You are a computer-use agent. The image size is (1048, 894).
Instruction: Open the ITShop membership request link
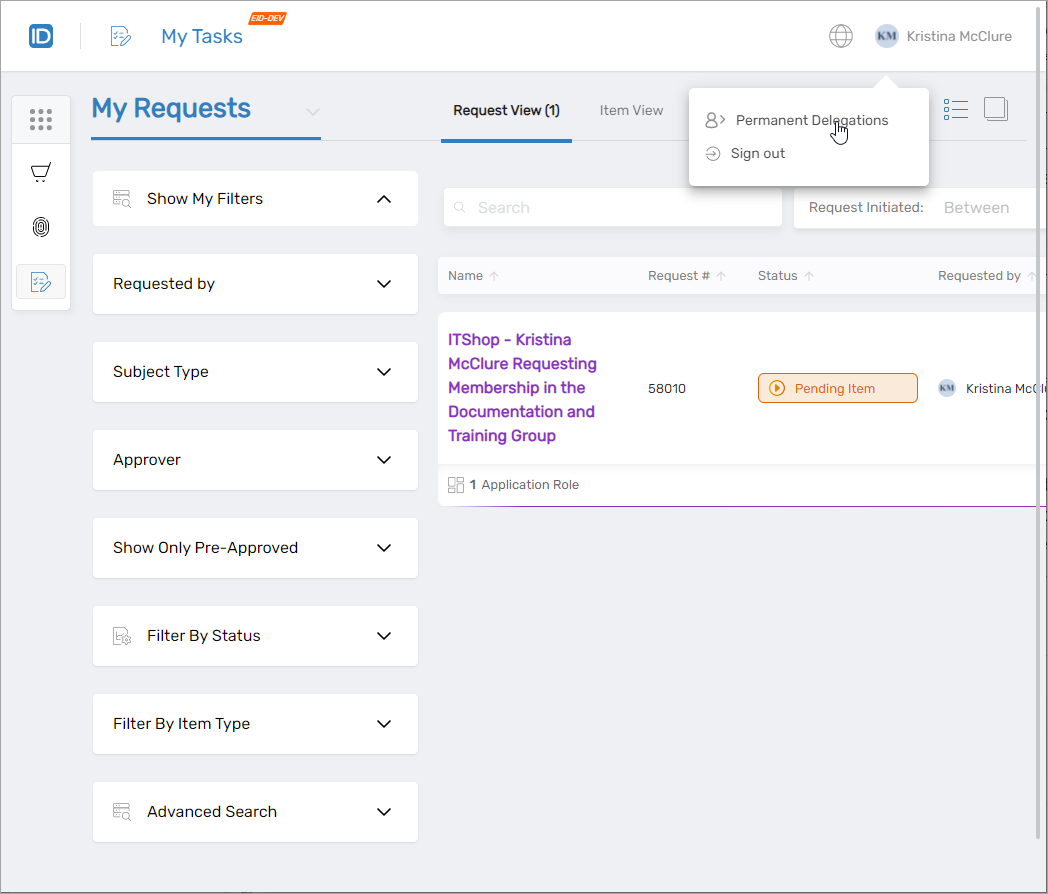pos(521,388)
